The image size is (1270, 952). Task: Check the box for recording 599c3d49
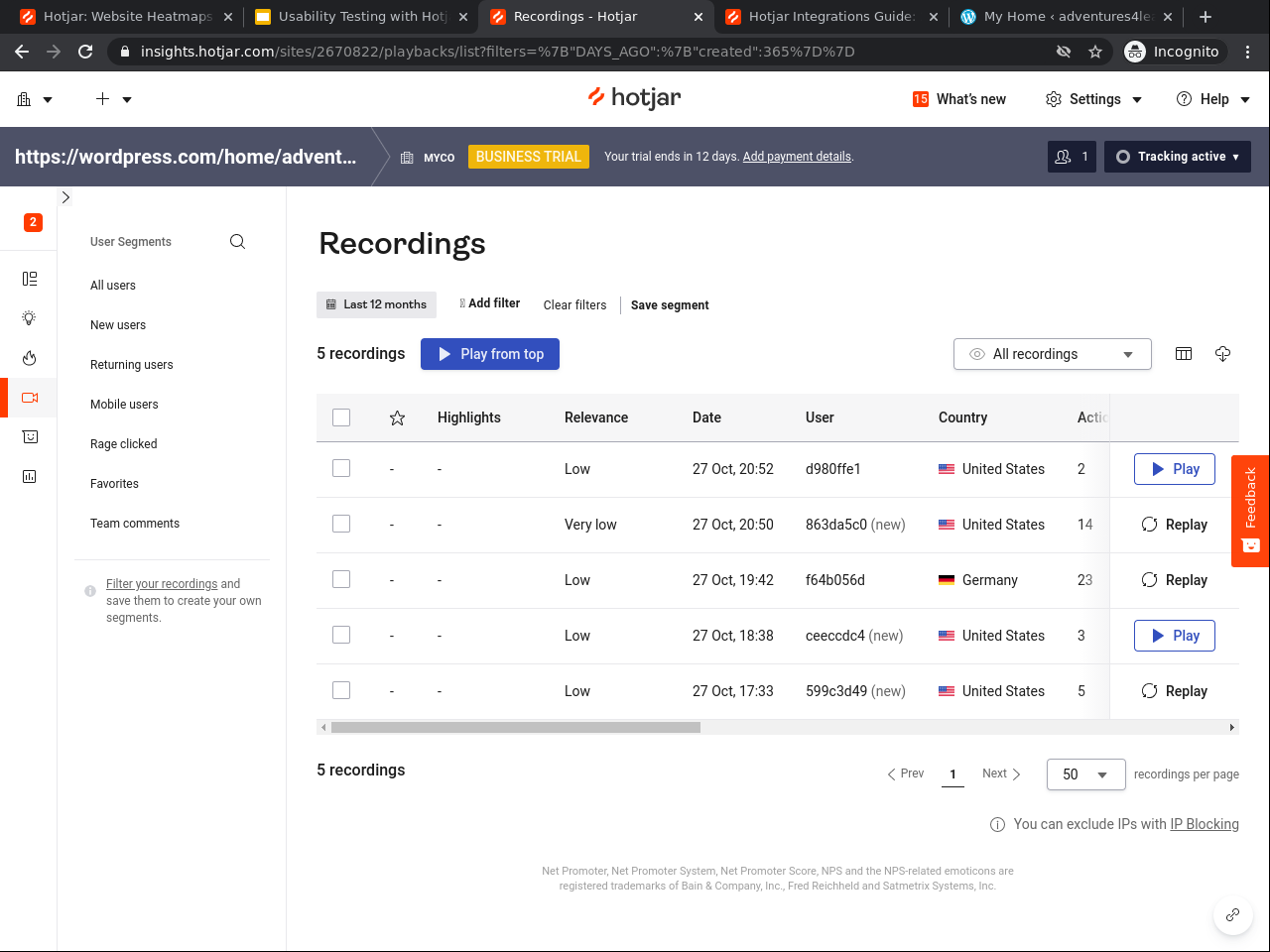(341, 690)
